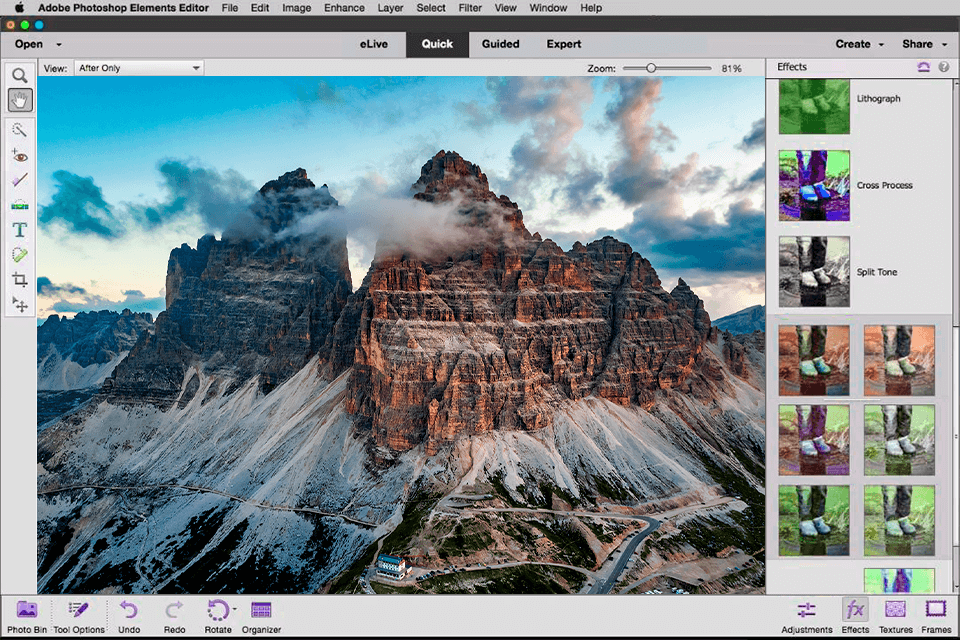The height and width of the screenshot is (640, 960).
Task: Open the Help menu
Action: [591, 8]
